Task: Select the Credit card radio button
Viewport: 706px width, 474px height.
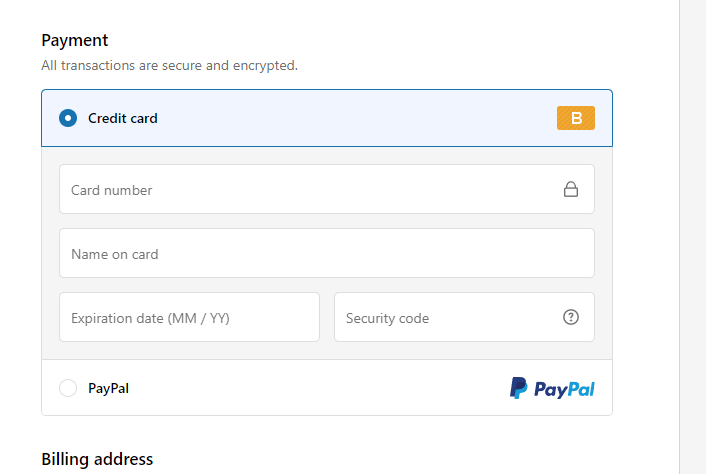Action: tap(68, 118)
